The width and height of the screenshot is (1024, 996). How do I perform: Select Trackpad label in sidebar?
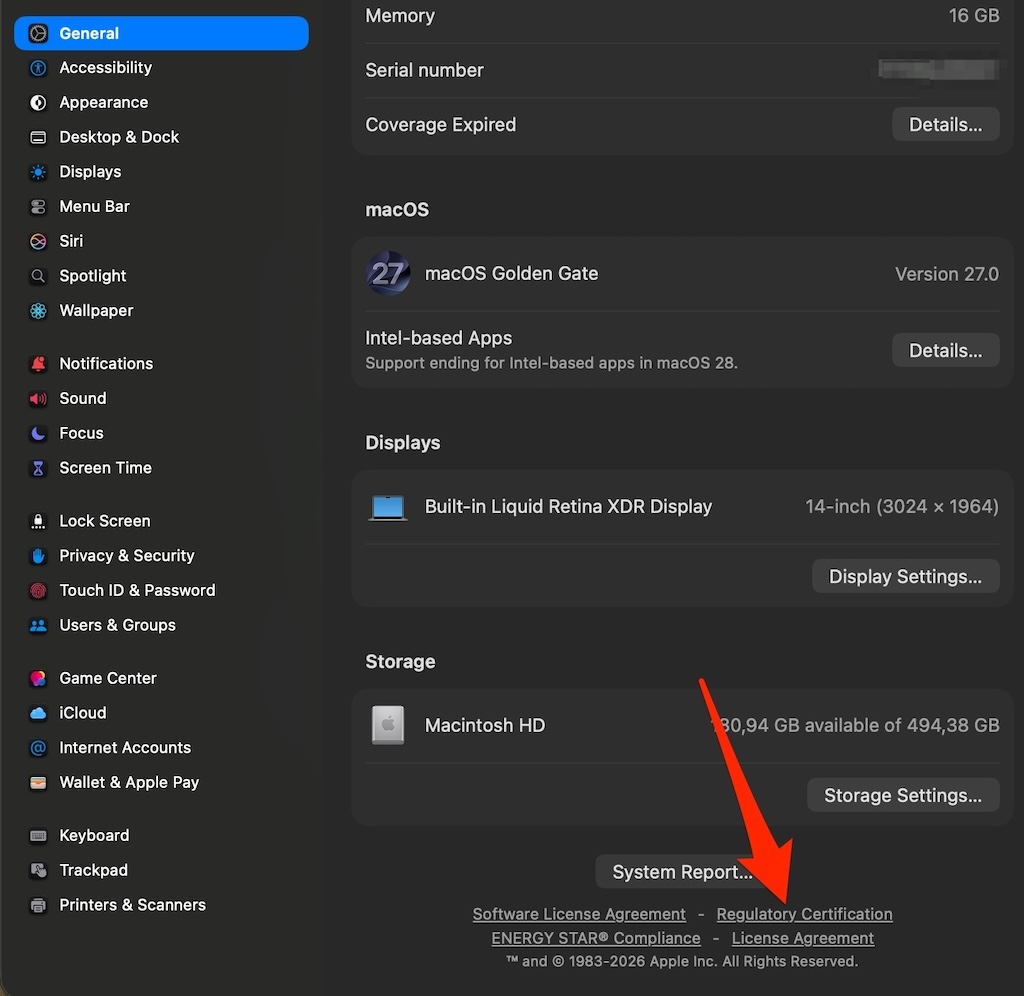pos(93,870)
